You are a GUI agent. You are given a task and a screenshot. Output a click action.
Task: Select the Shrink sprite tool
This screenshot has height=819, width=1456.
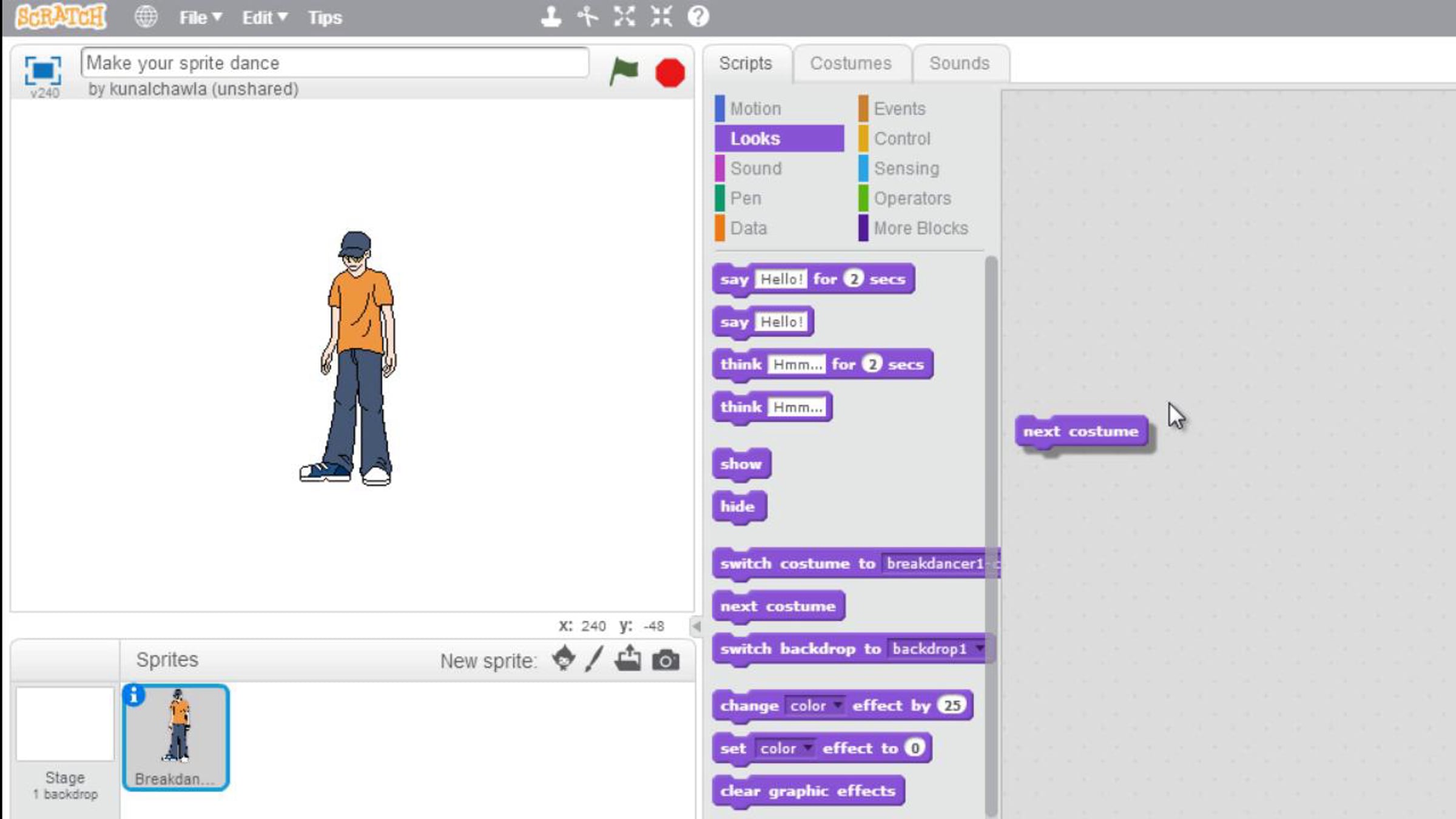click(661, 17)
